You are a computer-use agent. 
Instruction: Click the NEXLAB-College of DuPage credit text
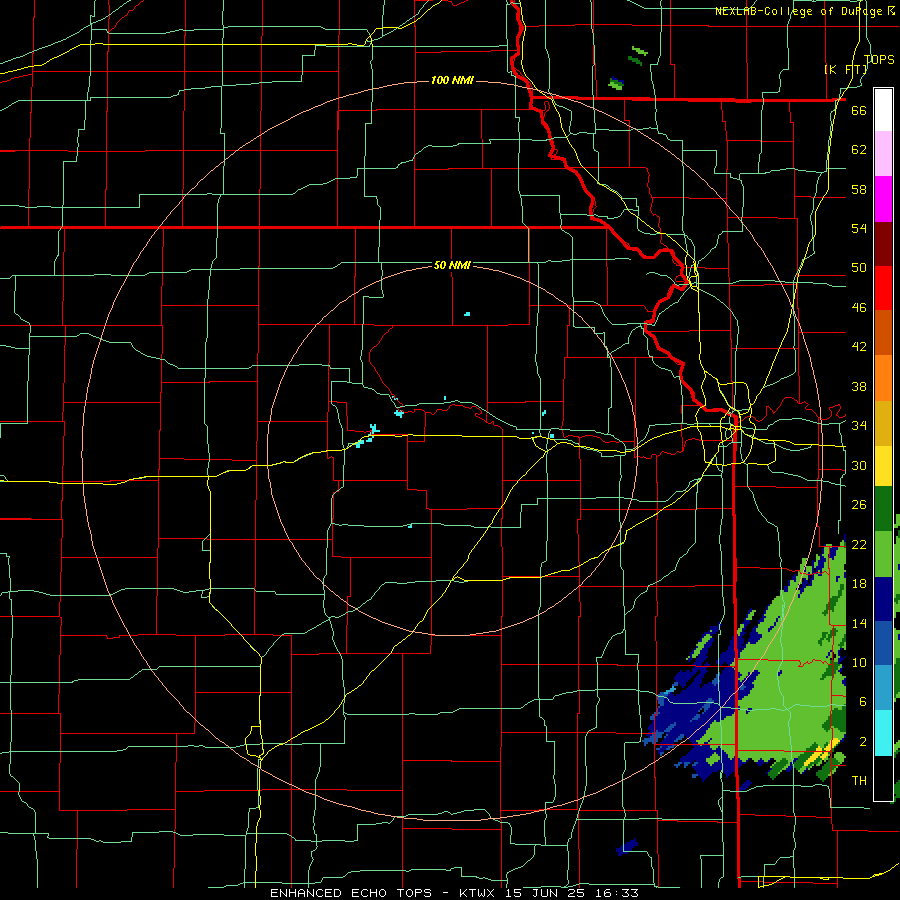click(806, 11)
